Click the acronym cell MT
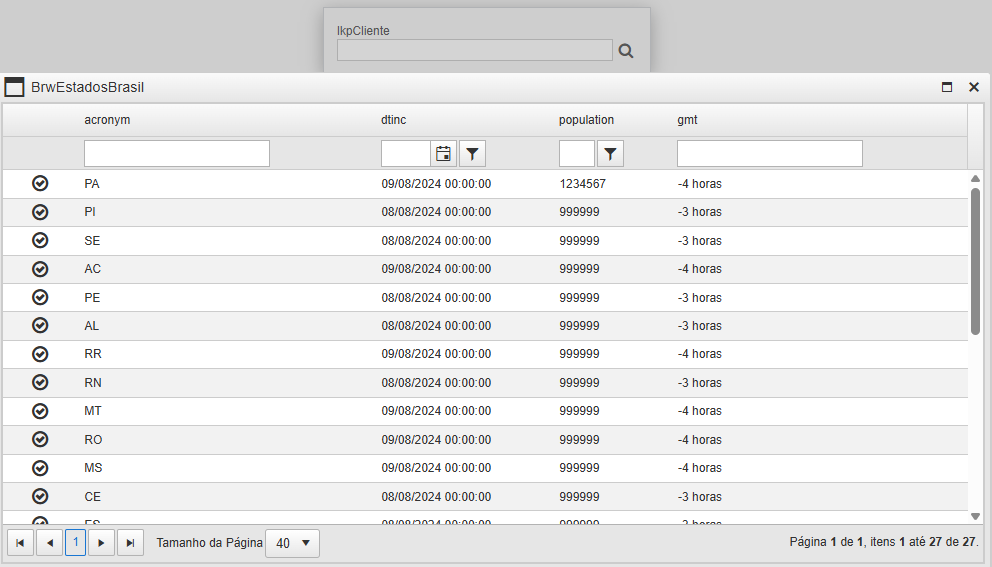Image resolution: width=992 pixels, height=567 pixels. 93,411
